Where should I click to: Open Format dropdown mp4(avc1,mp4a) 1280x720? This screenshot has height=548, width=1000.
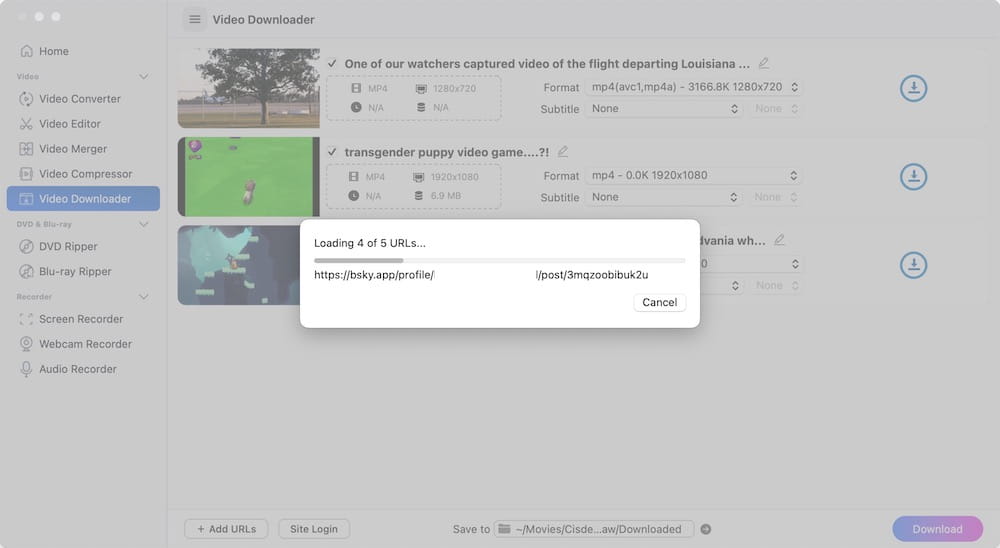point(694,87)
